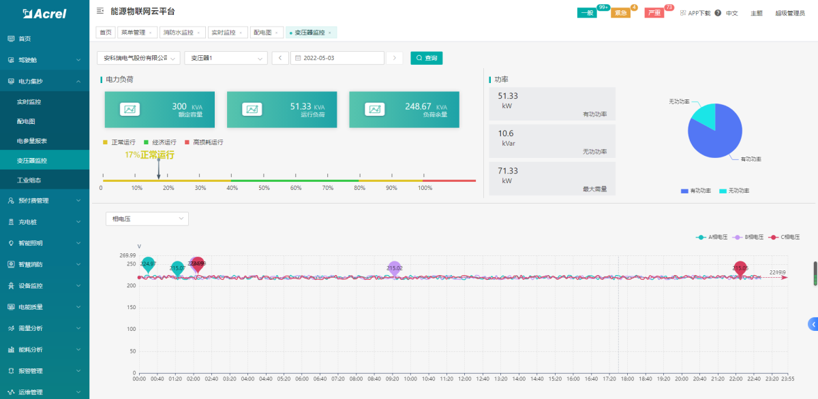Open the 紧急 alarm badge button
The width and height of the screenshot is (818, 399).
621,13
